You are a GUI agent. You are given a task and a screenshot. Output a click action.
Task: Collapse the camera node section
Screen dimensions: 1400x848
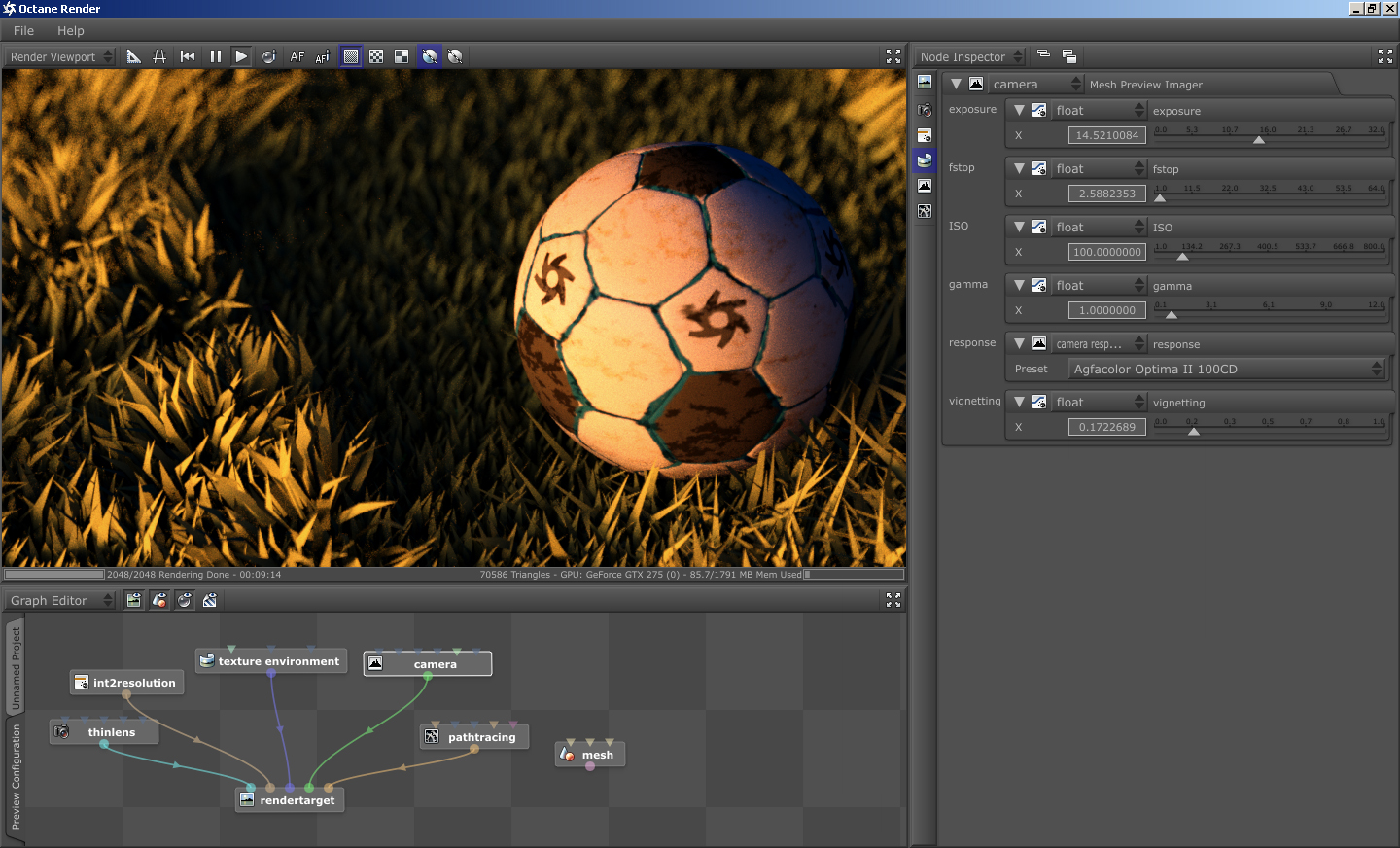956,84
